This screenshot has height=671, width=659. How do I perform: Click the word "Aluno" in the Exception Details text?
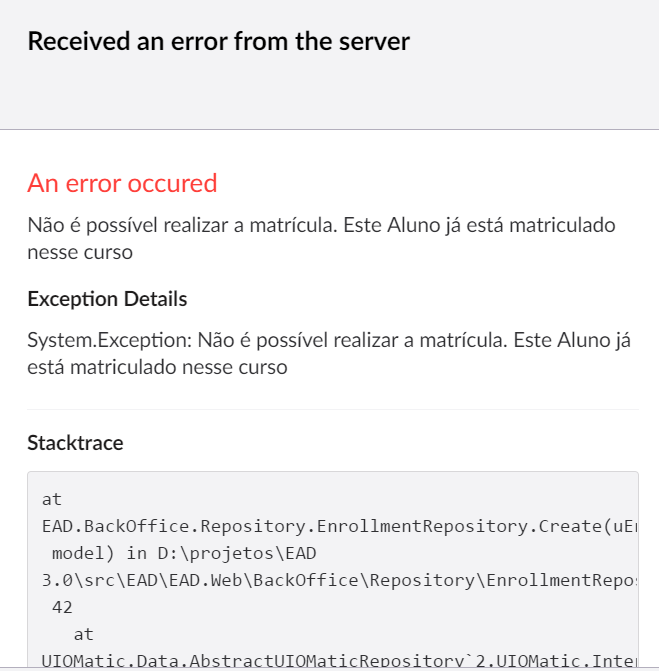[578, 340]
